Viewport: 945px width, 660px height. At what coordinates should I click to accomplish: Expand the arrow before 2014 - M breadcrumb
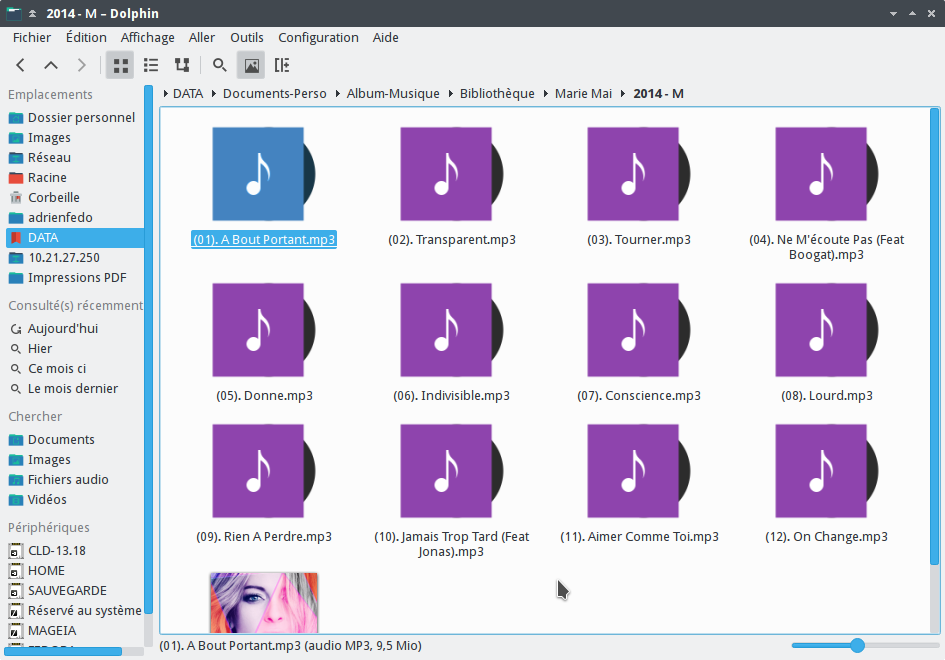624,93
